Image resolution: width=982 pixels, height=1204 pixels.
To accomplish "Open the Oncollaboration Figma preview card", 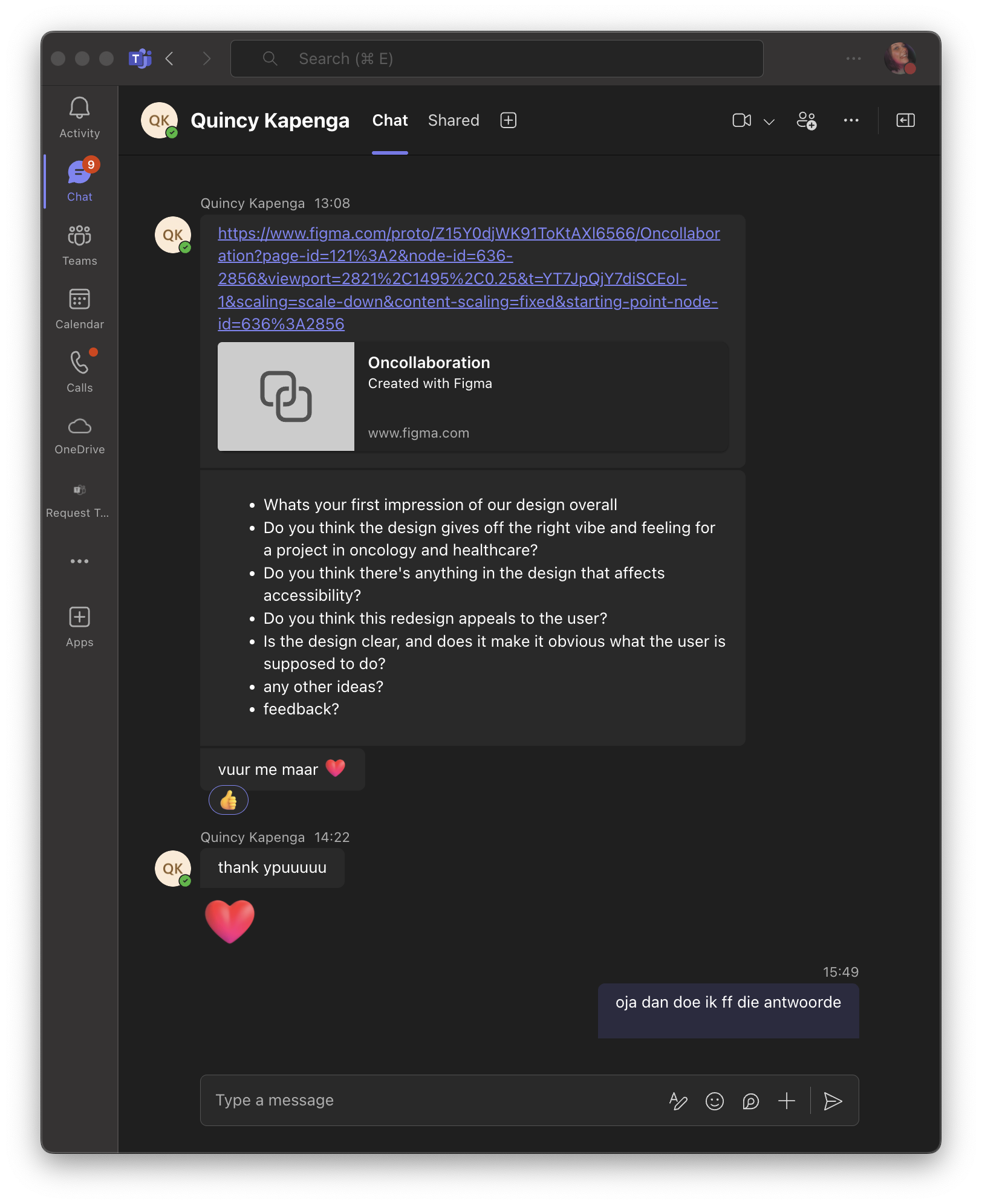I will pos(473,396).
